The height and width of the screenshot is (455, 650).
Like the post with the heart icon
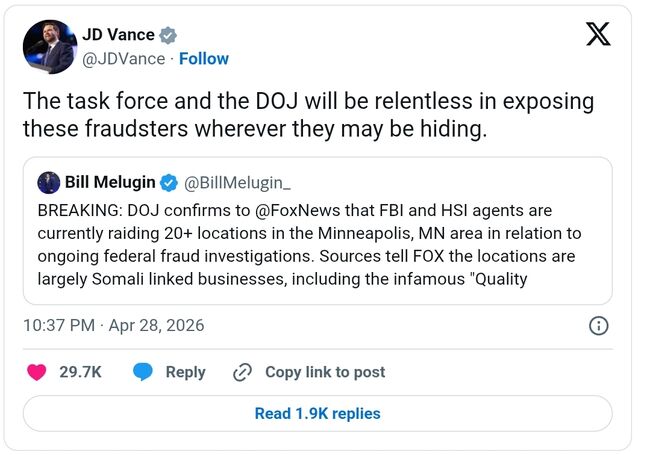[37, 372]
